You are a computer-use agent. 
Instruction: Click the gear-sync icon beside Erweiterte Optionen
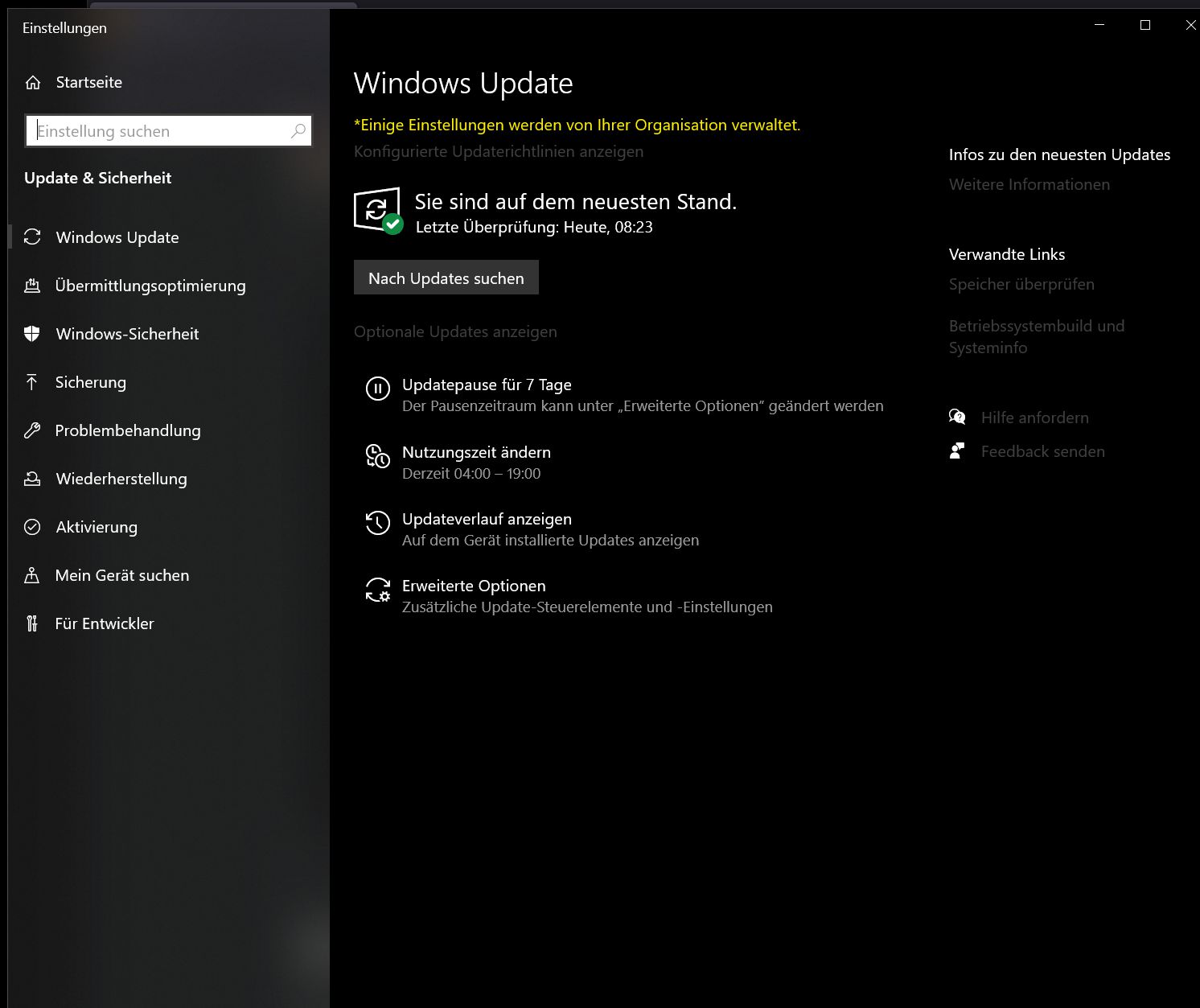pos(378,590)
